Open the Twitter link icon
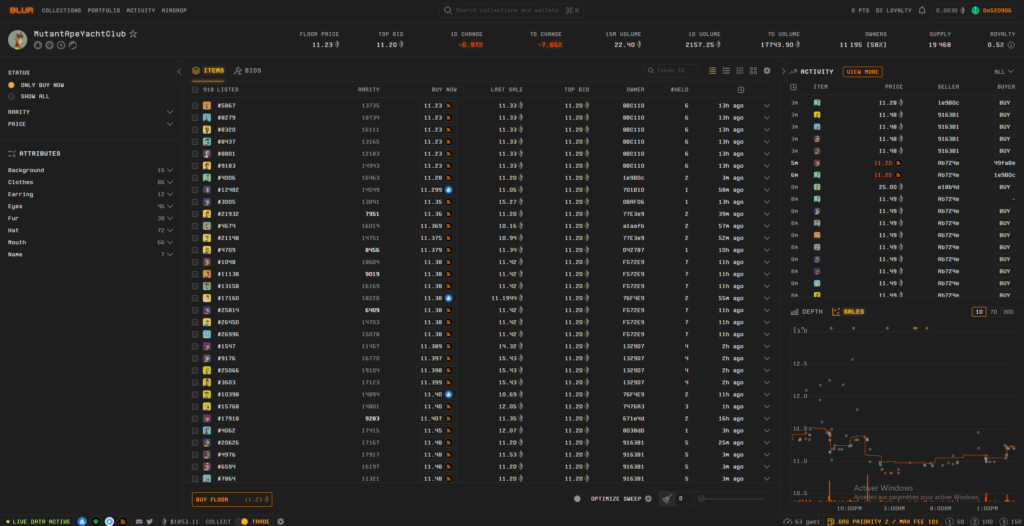The width and height of the screenshot is (1024, 526). (150, 521)
